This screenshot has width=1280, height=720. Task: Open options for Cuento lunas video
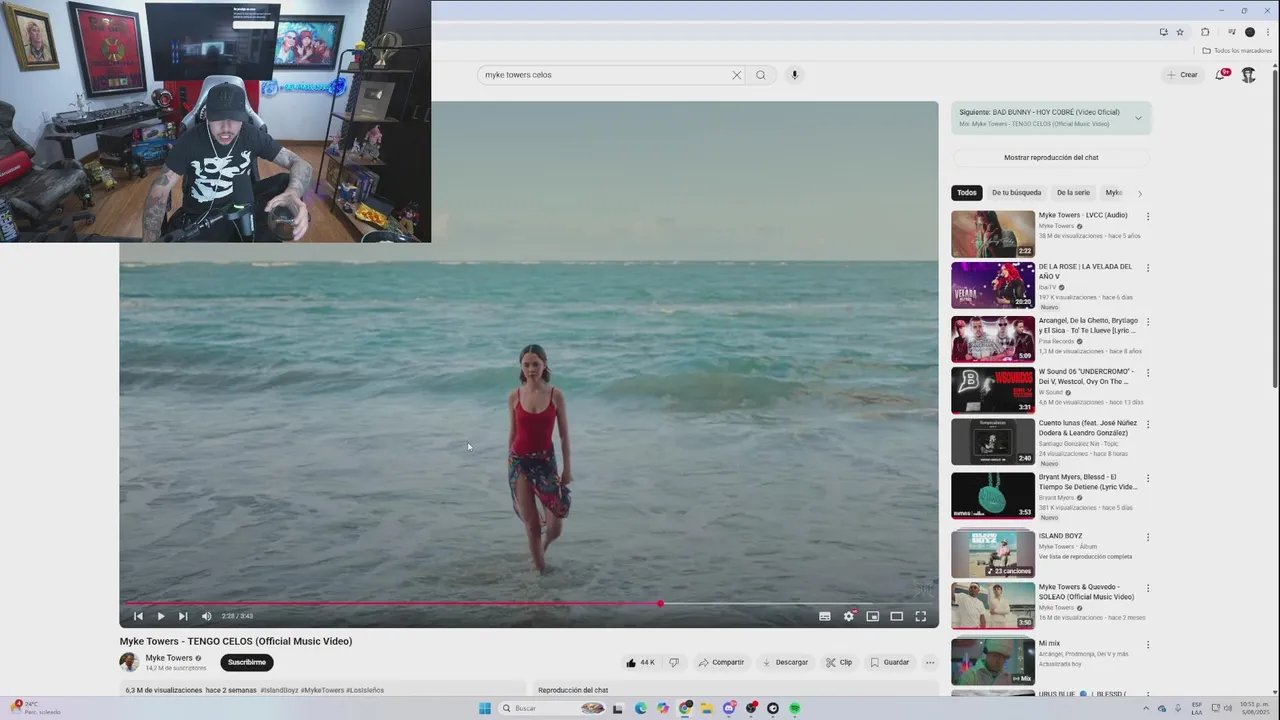coord(1148,424)
